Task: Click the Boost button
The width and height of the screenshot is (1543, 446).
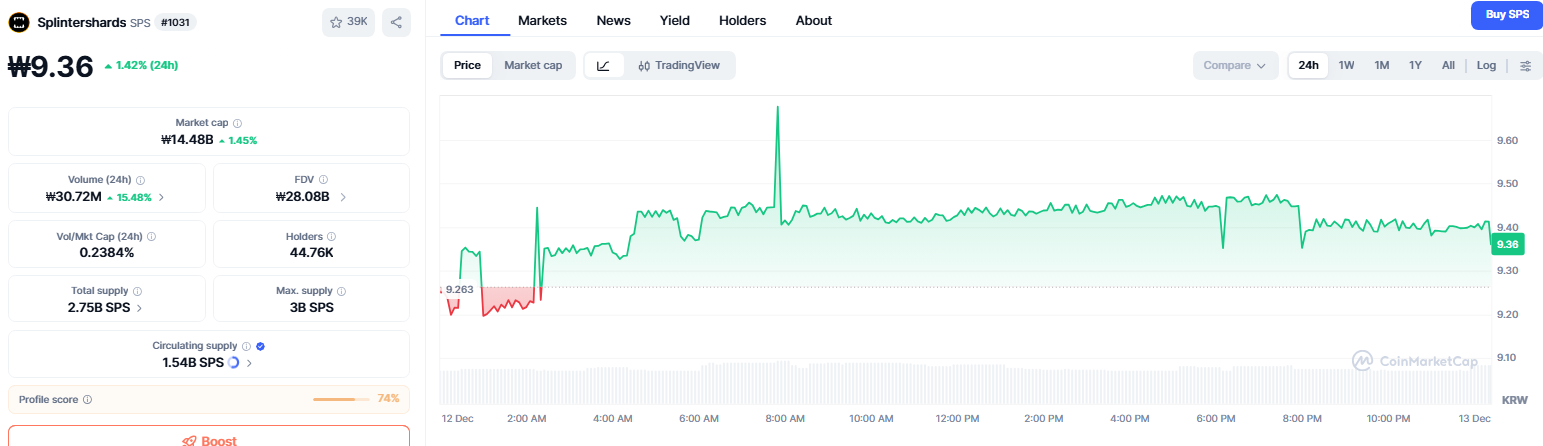Action: (x=209, y=436)
